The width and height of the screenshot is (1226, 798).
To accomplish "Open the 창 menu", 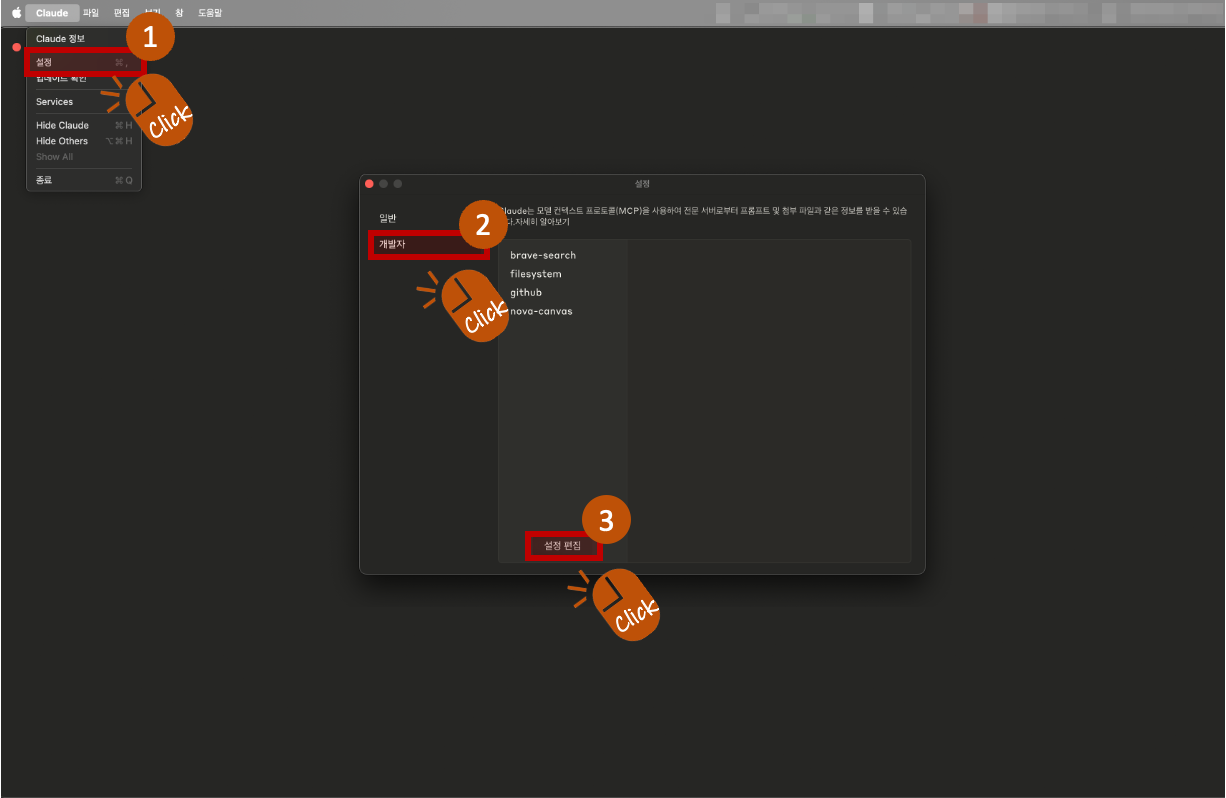I will point(179,13).
